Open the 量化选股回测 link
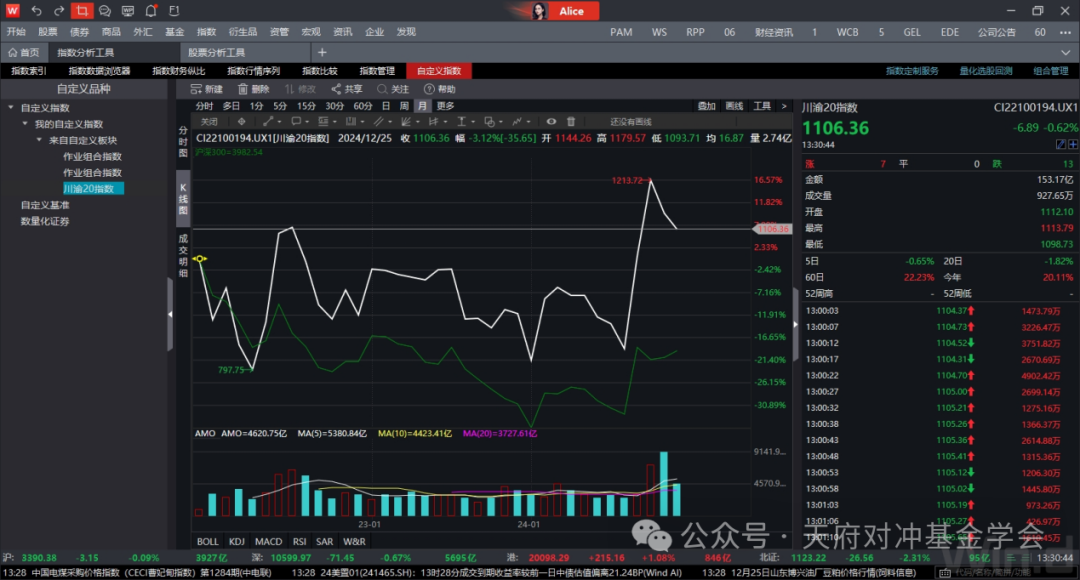The image size is (1080, 580). click(985, 71)
